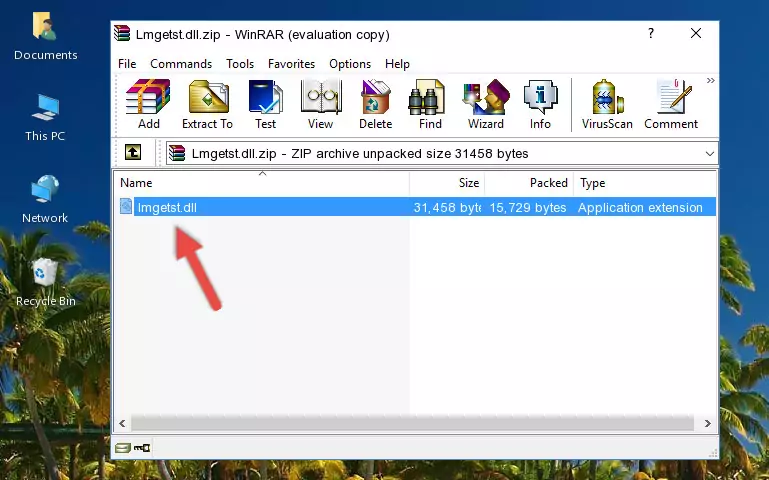Run VirusScan on the archive
This screenshot has height=480, width=769.
tap(607, 104)
